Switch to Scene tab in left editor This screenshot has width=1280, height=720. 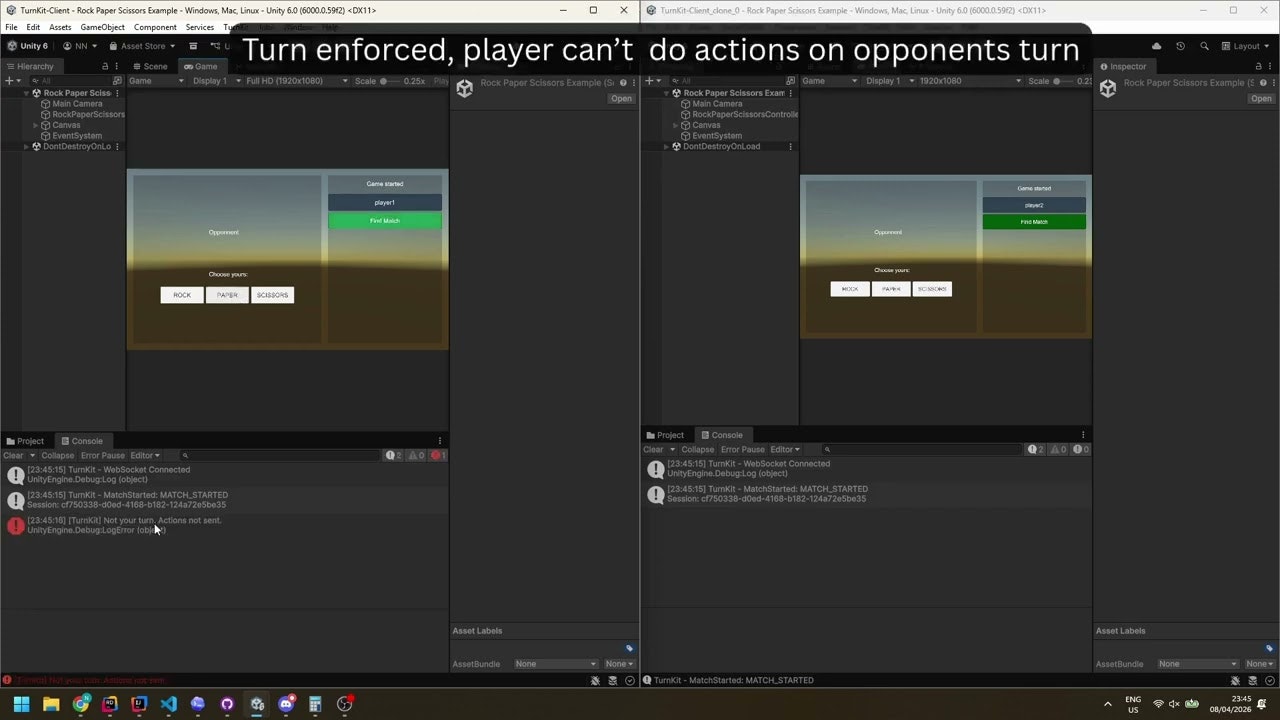tap(150, 66)
